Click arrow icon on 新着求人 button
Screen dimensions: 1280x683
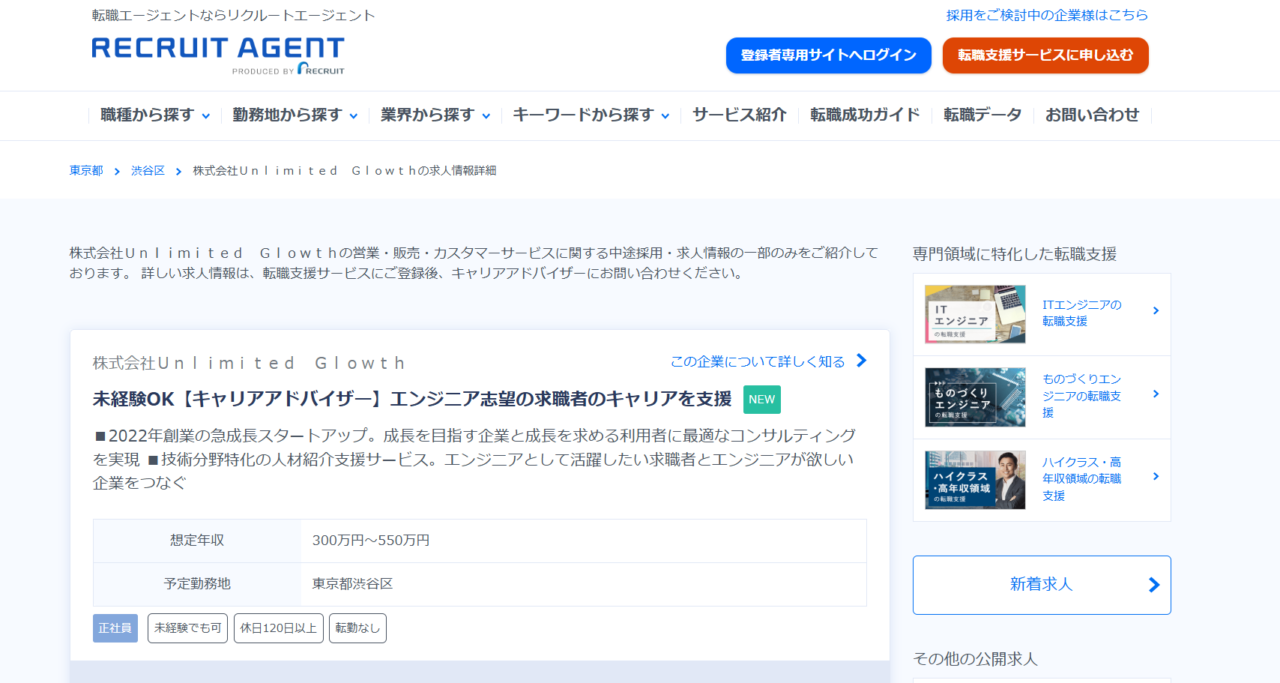[1154, 585]
